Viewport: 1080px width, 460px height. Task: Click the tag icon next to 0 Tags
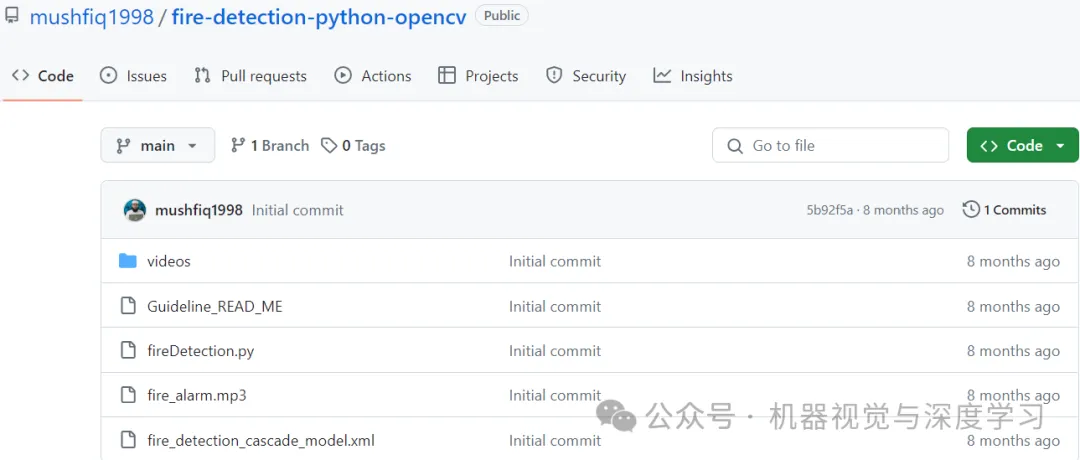coord(329,146)
